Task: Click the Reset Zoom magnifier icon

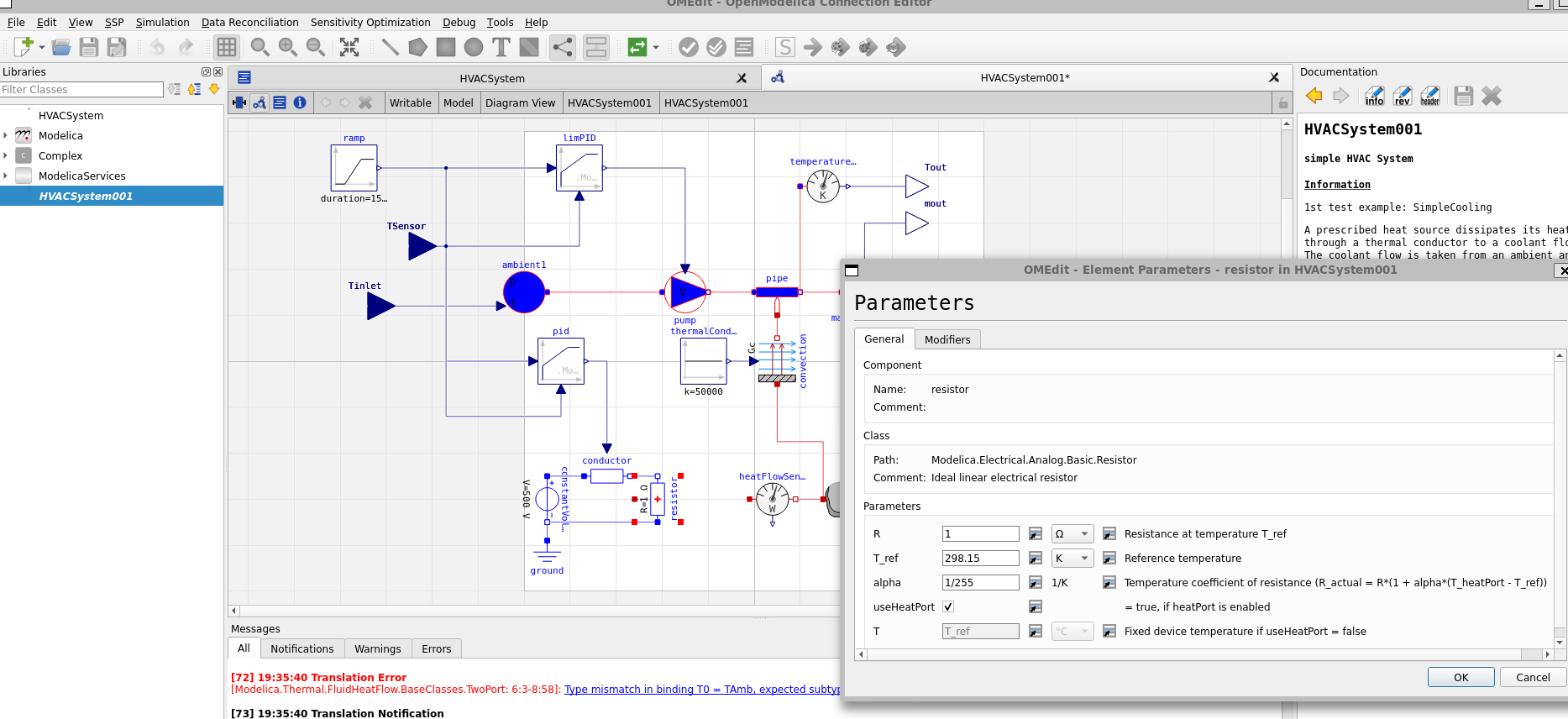Action: [260, 47]
